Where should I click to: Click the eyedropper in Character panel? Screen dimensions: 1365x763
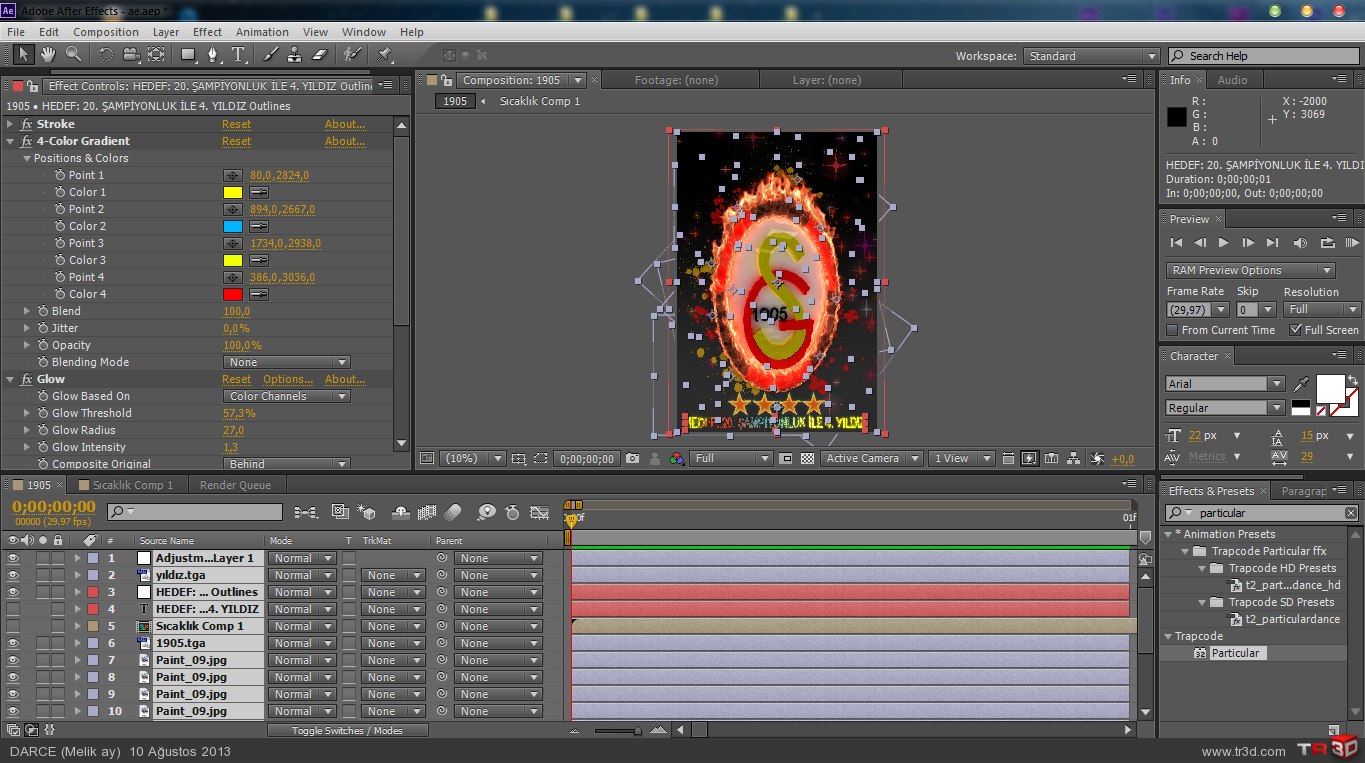pyautogui.click(x=1301, y=384)
